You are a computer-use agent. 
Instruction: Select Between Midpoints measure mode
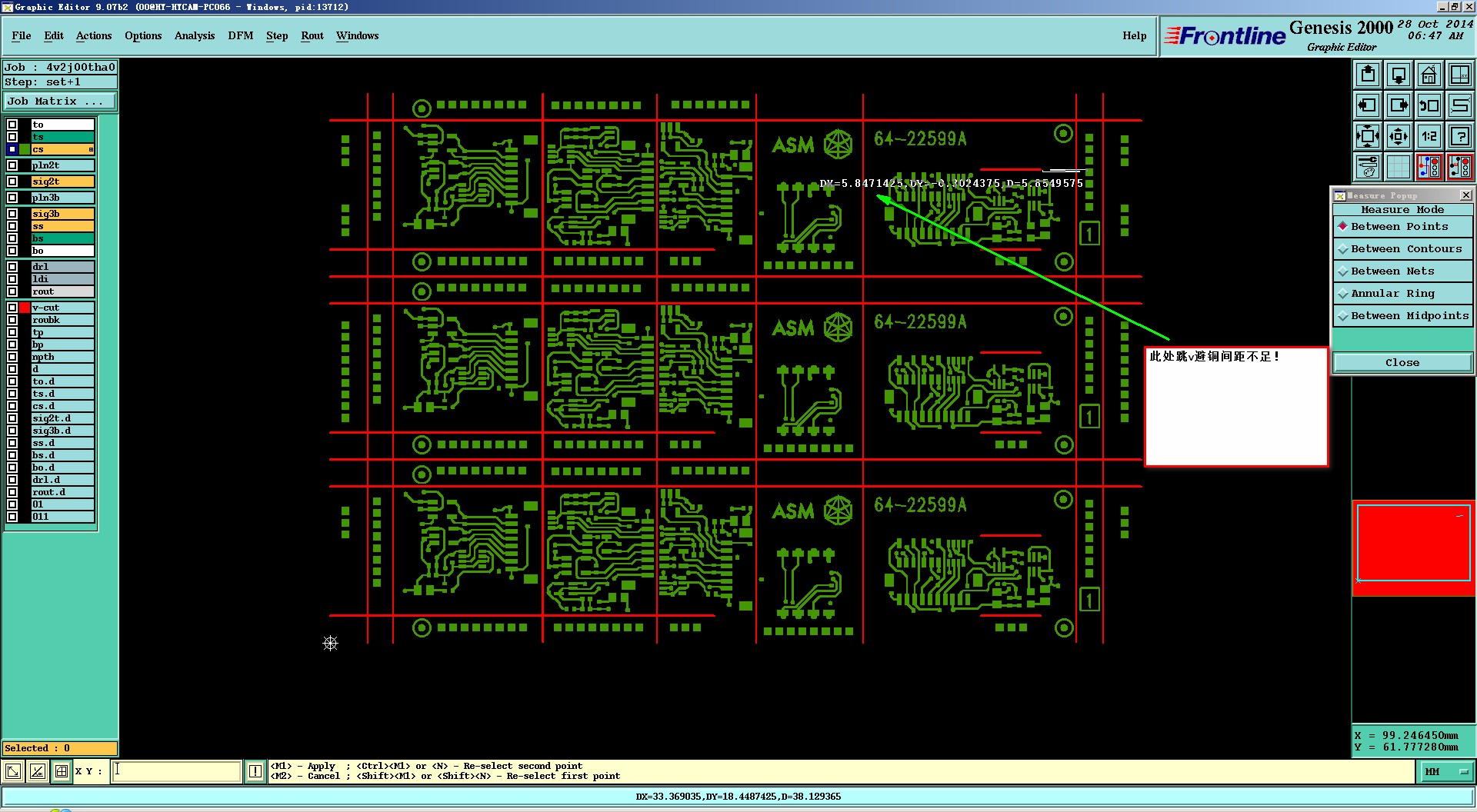click(1402, 316)
